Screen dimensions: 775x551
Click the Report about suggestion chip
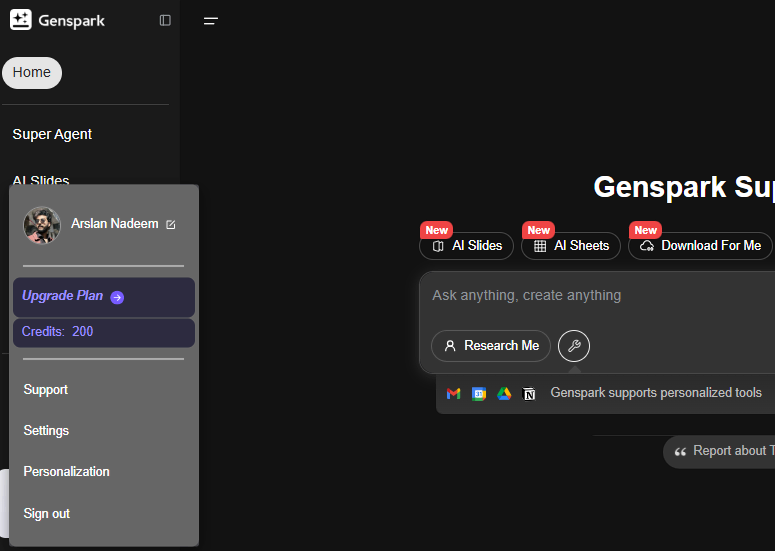720,452
